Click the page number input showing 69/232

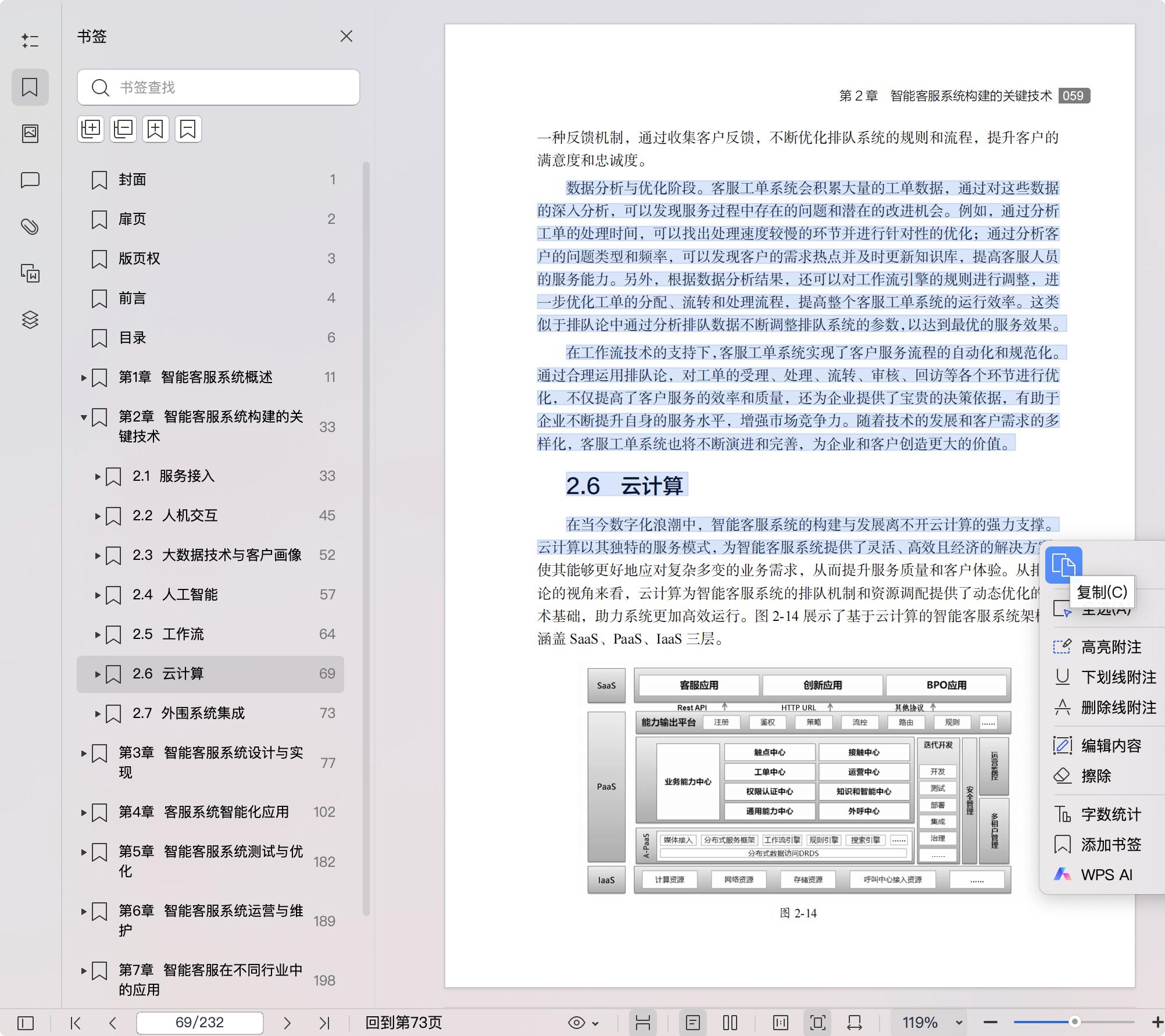tap(199, 1023)
